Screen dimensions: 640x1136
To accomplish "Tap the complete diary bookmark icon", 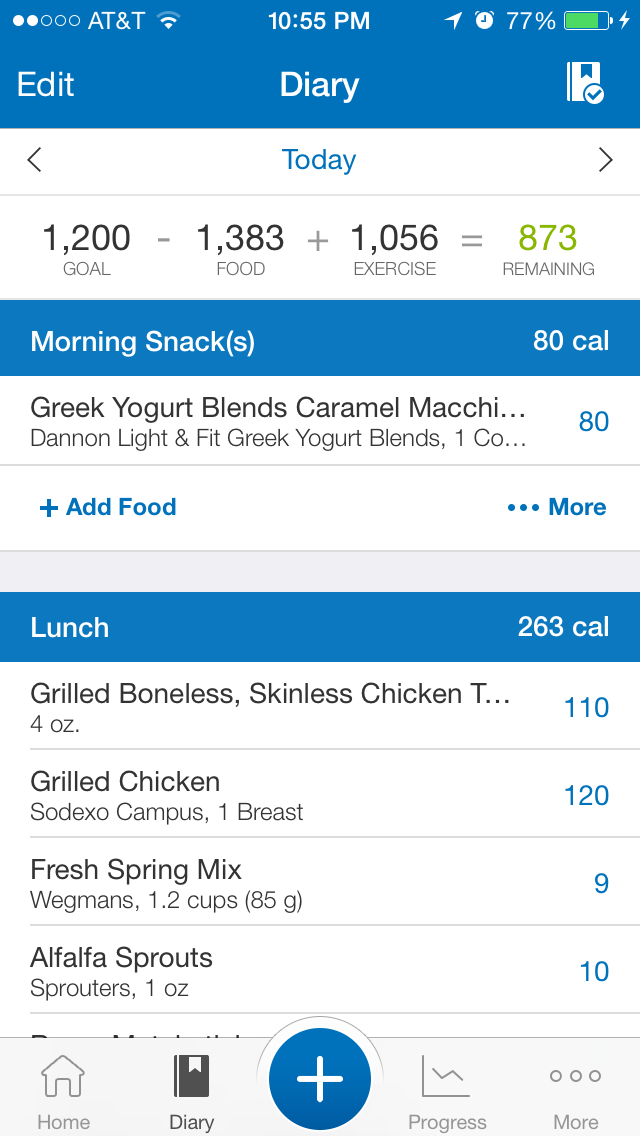I will (585, 83).
